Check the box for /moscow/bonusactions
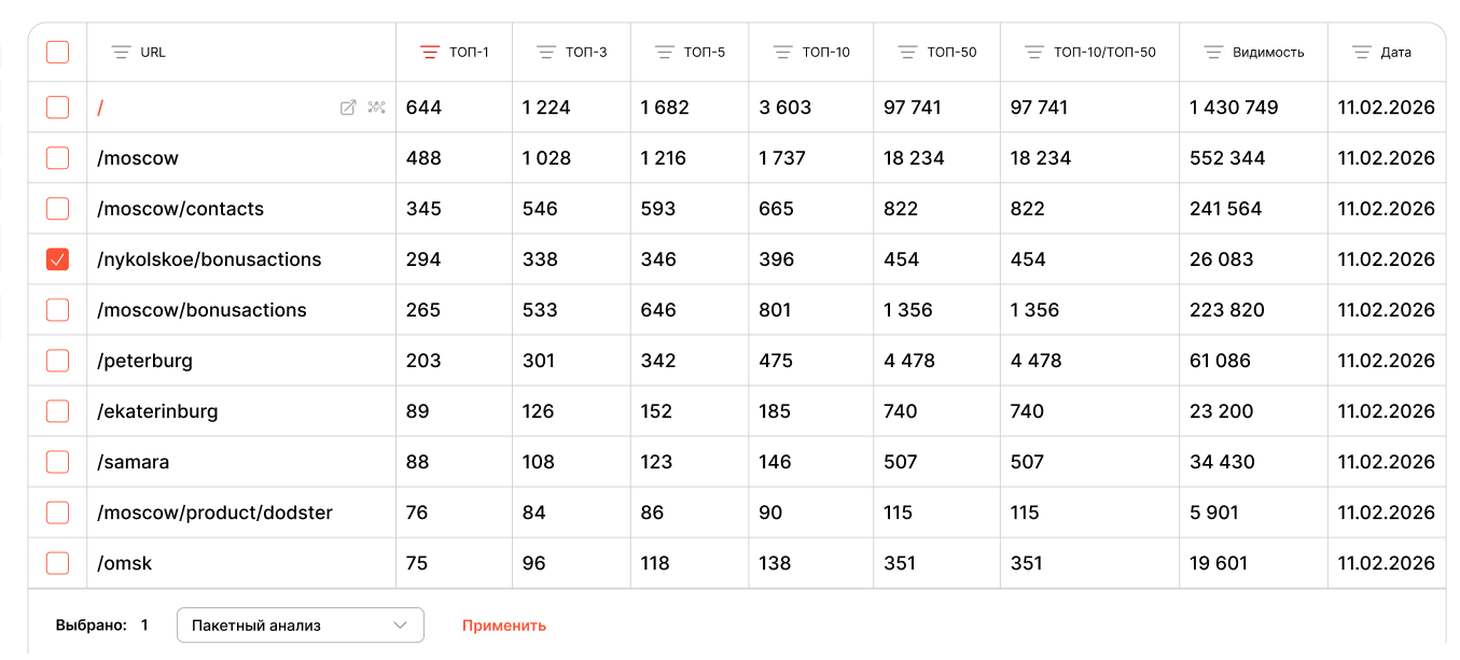Screen dimensions: 1460x660 click(x=58, y=310)
